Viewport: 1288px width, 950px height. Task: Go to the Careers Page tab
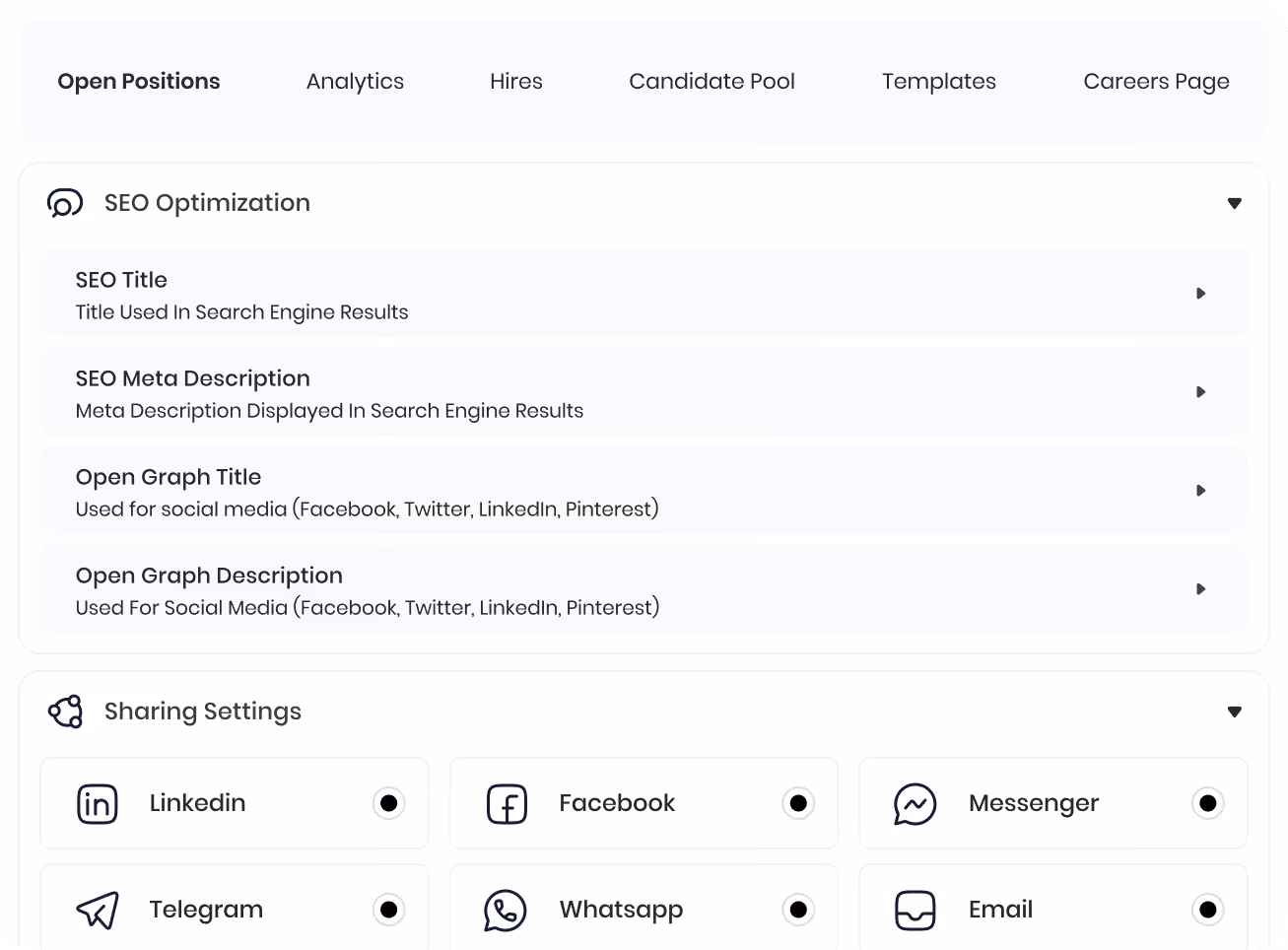(1156, 82)
